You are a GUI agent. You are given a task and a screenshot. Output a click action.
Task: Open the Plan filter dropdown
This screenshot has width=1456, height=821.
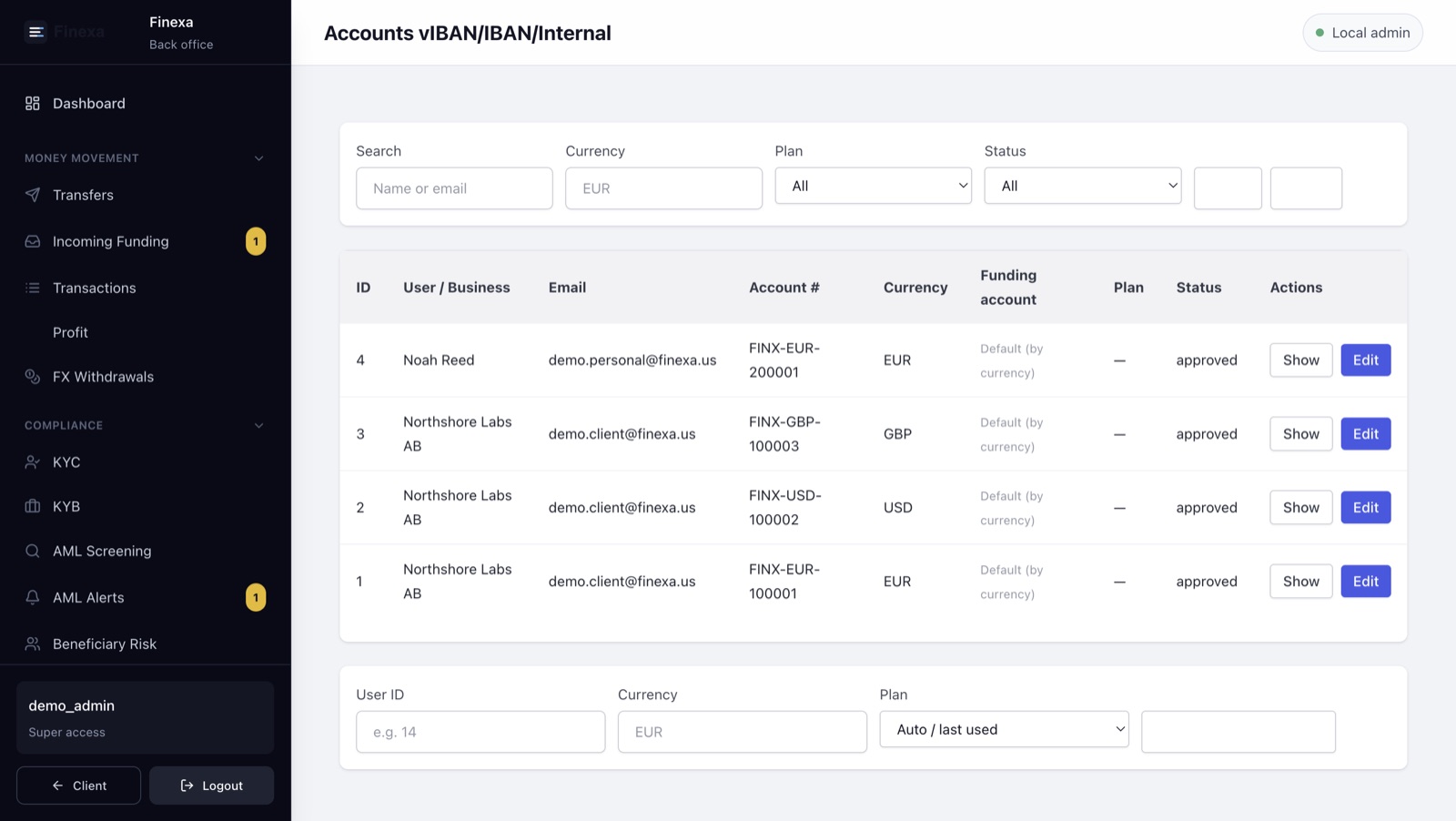pos(874,186)
